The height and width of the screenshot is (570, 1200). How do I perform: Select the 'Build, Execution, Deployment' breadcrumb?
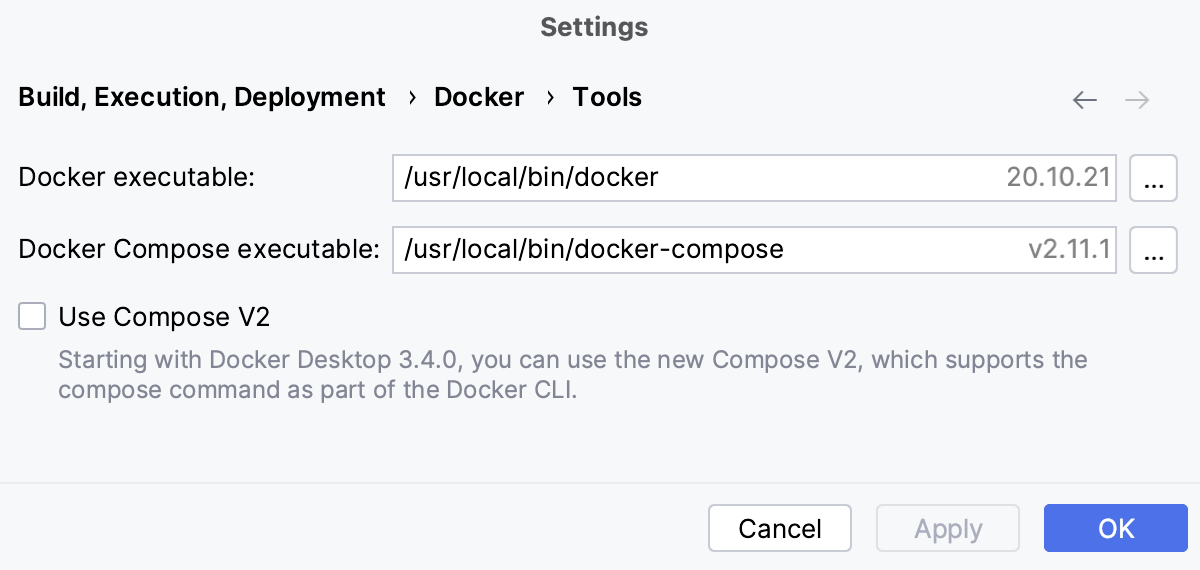pos(202,98)
